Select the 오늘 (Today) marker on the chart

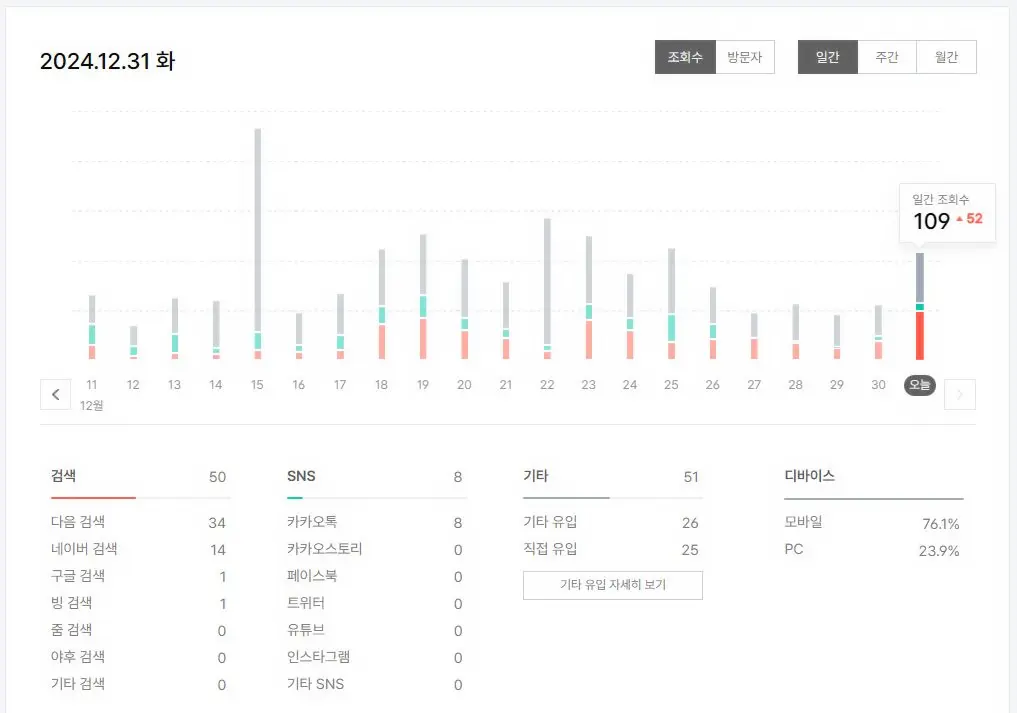919,384
